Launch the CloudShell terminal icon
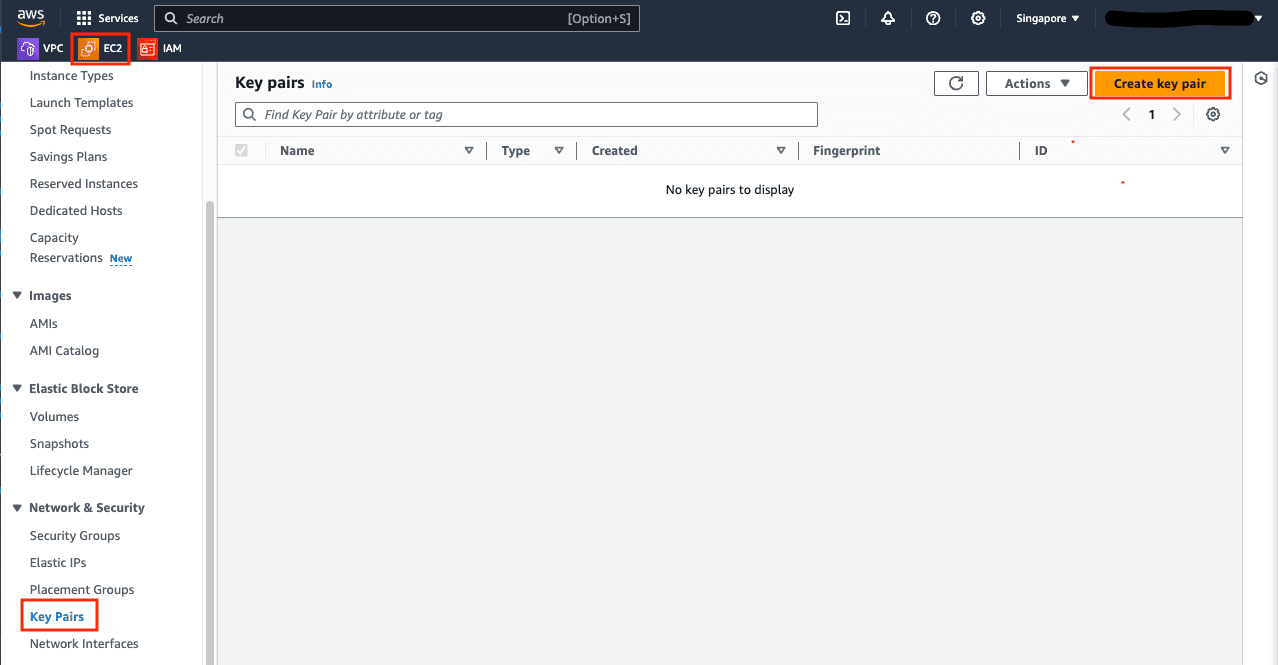1278x665 pixels. point(843,18)
